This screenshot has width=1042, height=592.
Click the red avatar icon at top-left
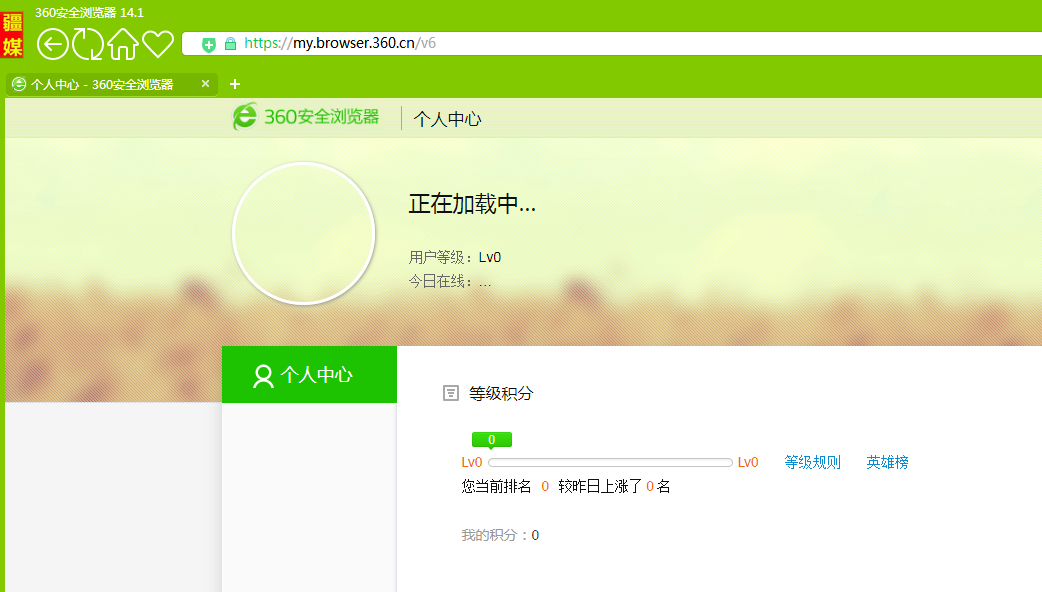click(12, 35)
